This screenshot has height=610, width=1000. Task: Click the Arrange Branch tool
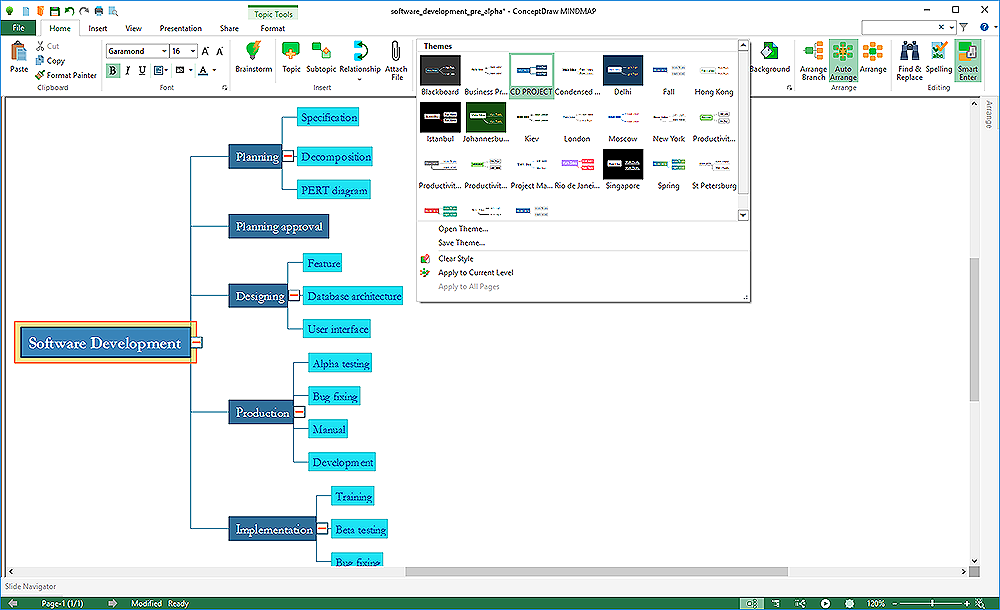[x=812, y=60]
